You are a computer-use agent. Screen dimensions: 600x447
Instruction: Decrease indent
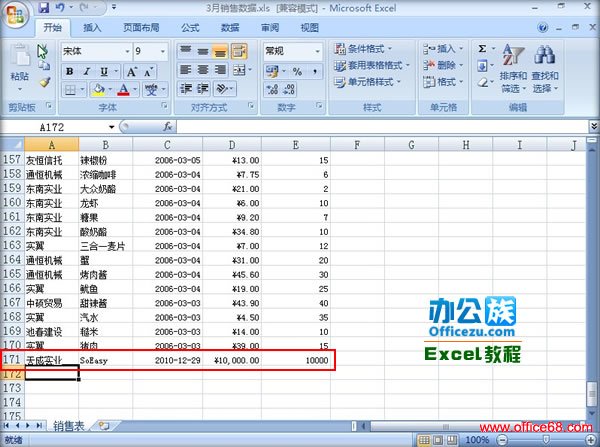tap(186, 89)
